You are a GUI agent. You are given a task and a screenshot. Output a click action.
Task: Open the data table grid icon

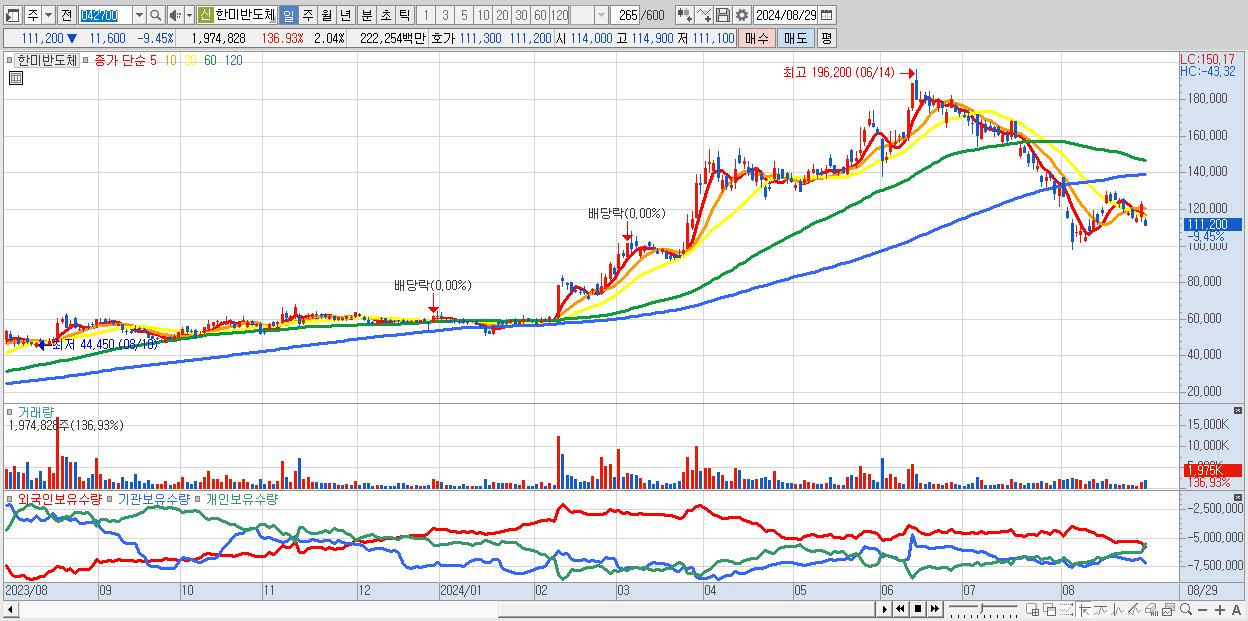15,78
